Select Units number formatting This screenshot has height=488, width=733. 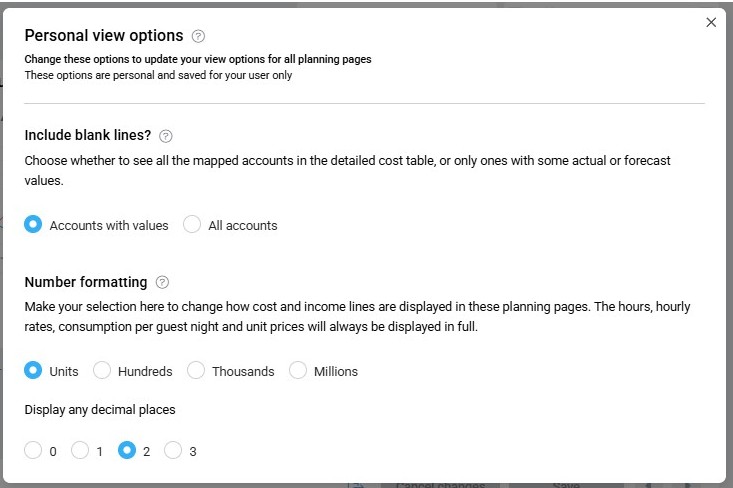[33, 371]
